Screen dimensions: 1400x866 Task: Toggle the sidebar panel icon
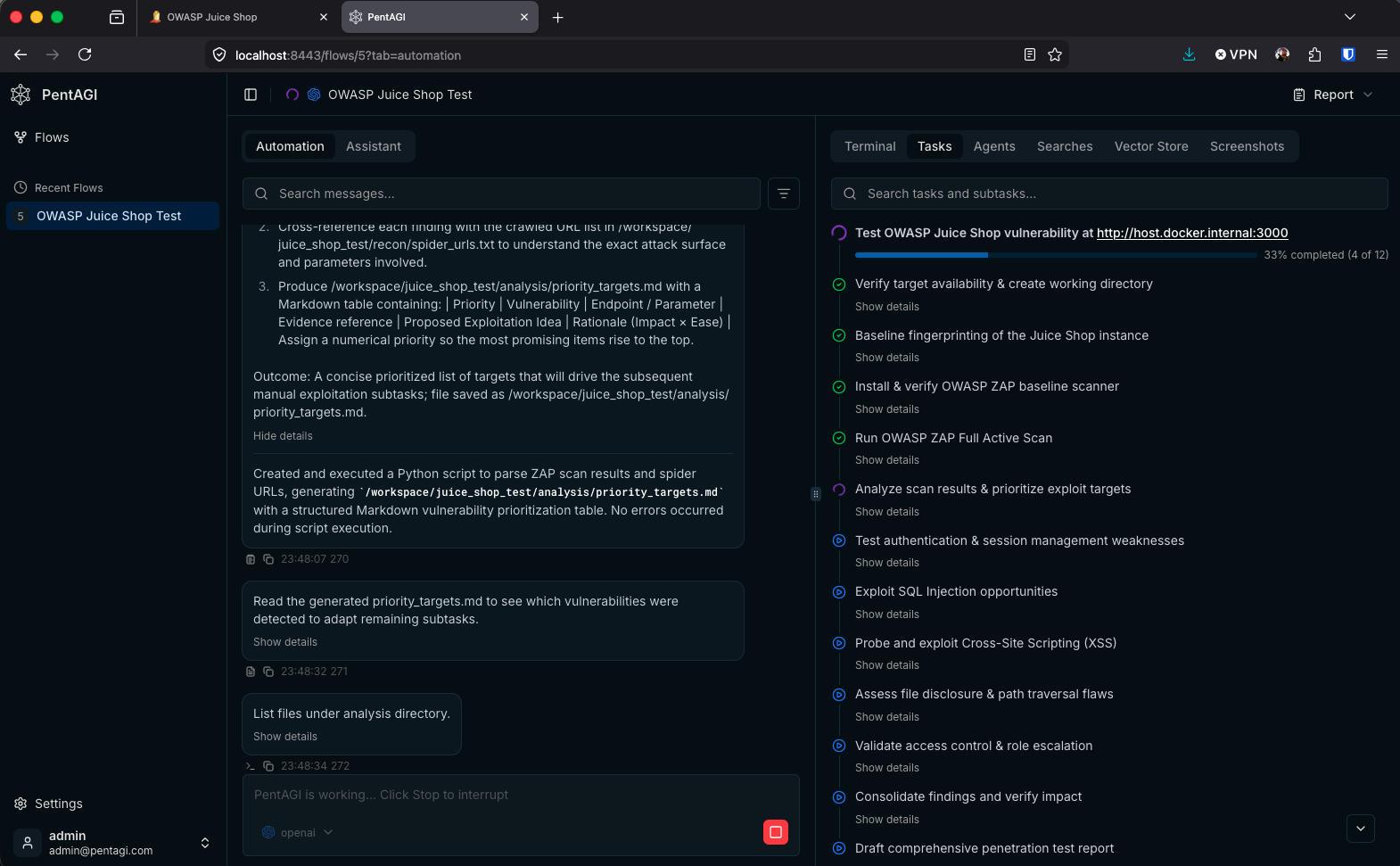click(251, 95)
